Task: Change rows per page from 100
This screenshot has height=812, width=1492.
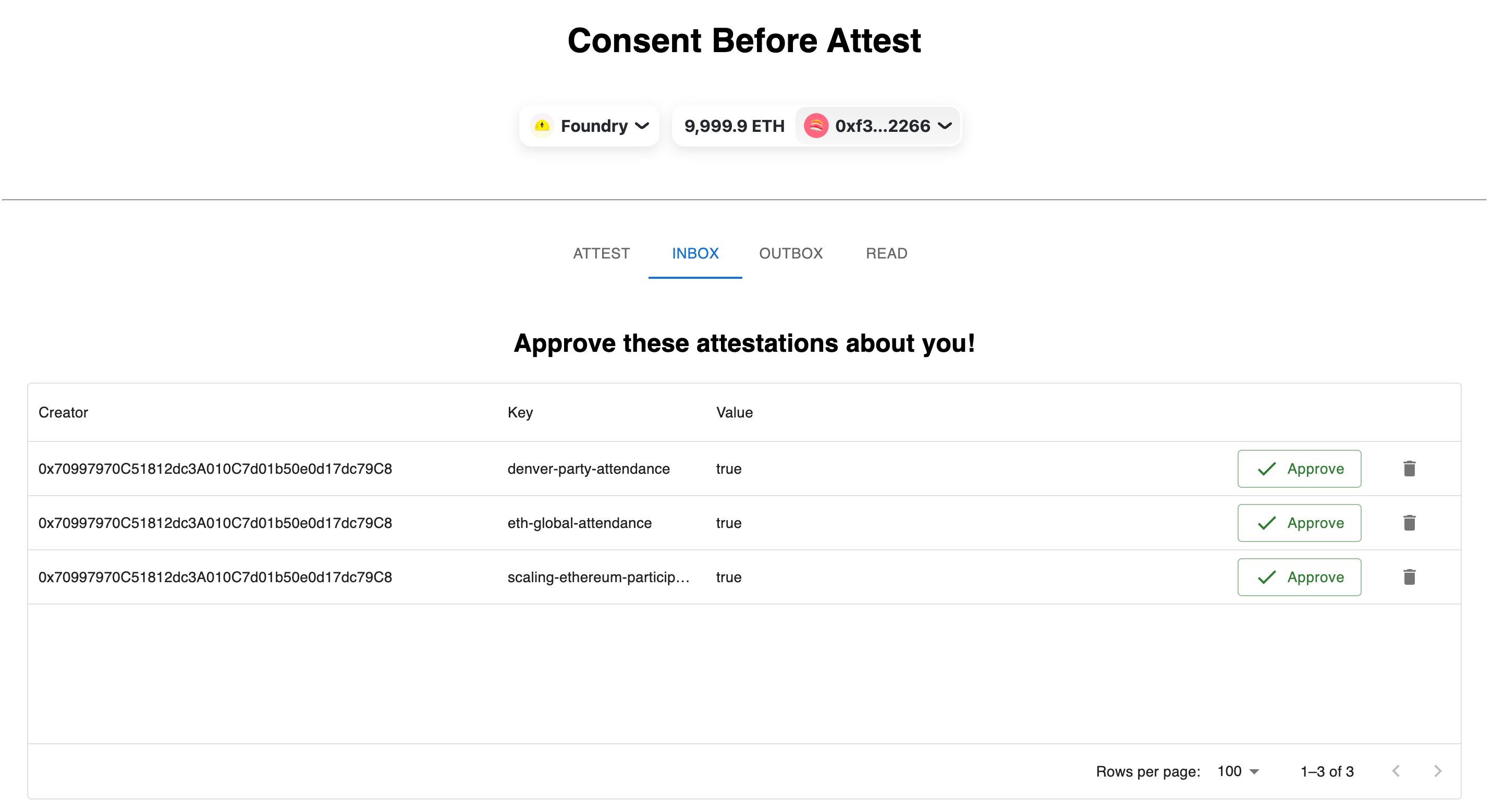Action: coord(1238,771)
